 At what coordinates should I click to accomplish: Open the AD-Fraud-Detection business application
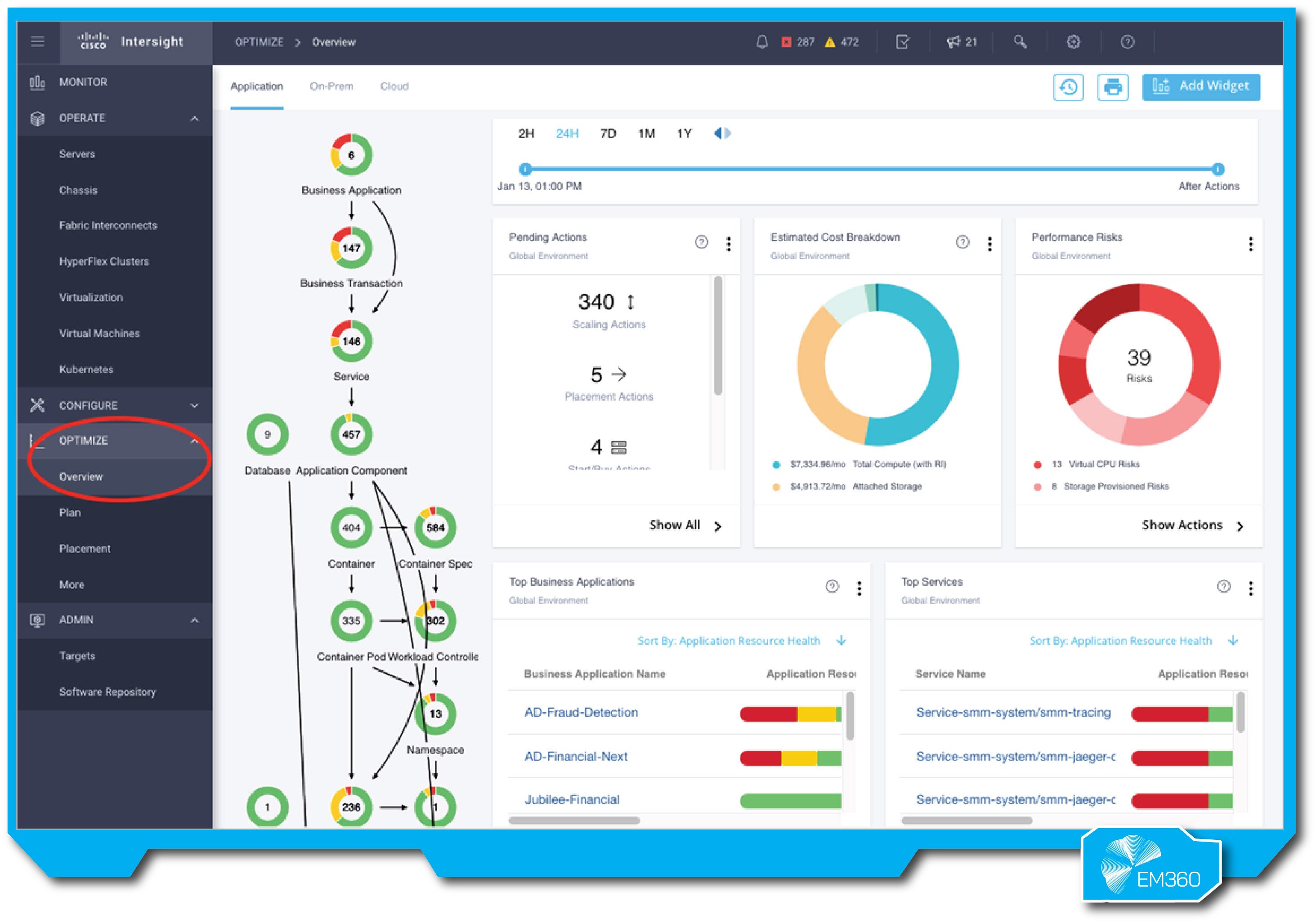point(581,712)
